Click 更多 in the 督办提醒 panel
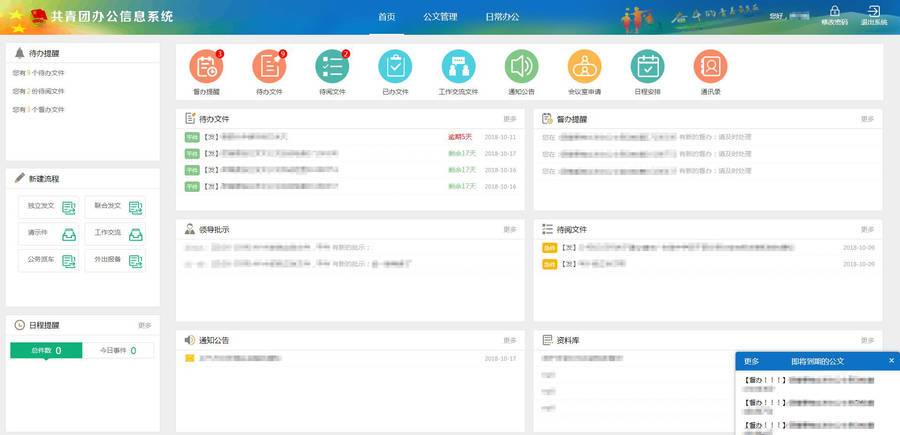900x435 pixels. pos(867,119)
